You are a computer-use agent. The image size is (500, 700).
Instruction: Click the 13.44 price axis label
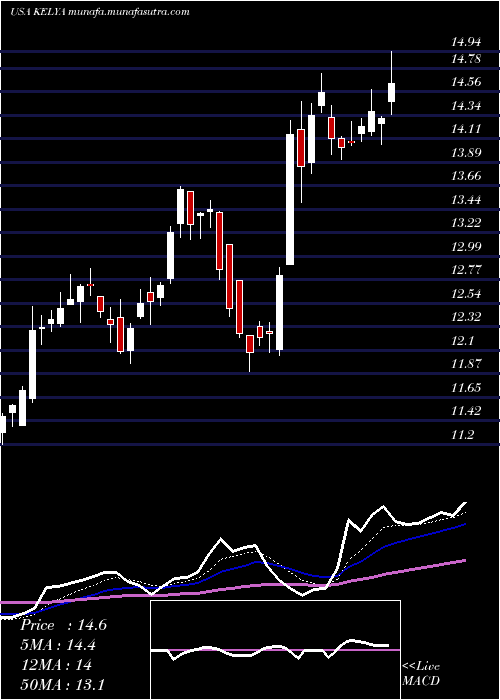466,200
